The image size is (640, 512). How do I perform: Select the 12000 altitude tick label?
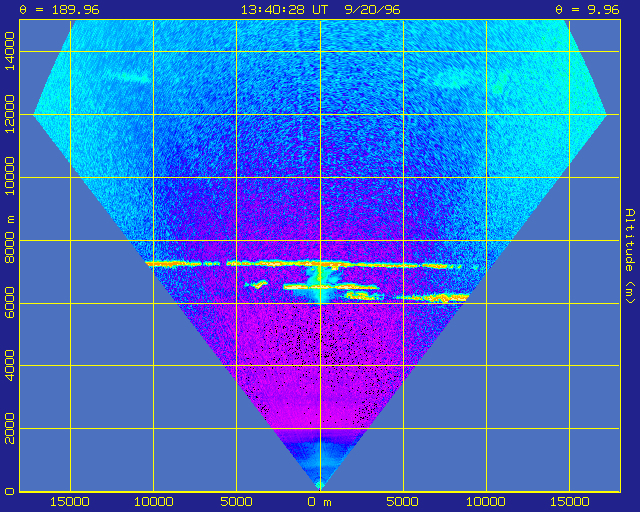[9, 114]
